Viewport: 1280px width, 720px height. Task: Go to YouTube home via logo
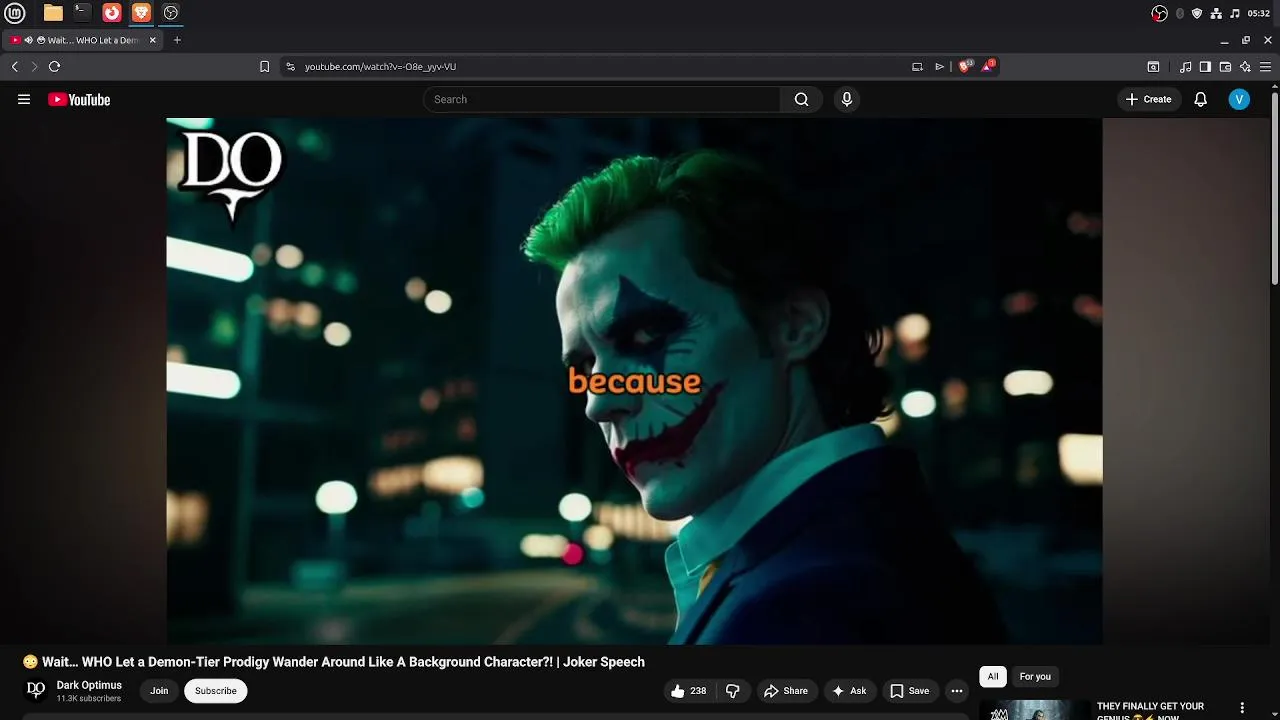point(79,99)
